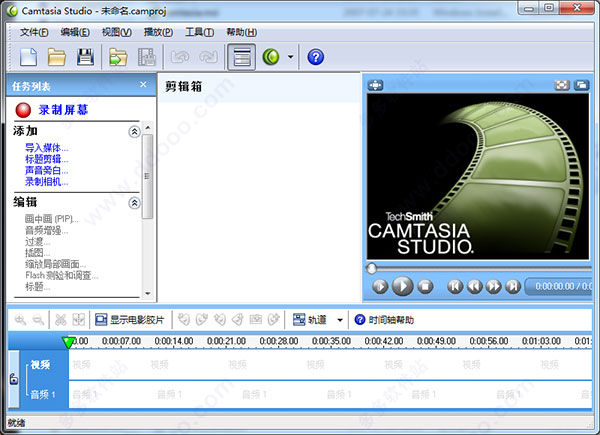
Task: Click the 显示电影胶片 button
Action: pyautogui.click(x=130, y=319)
